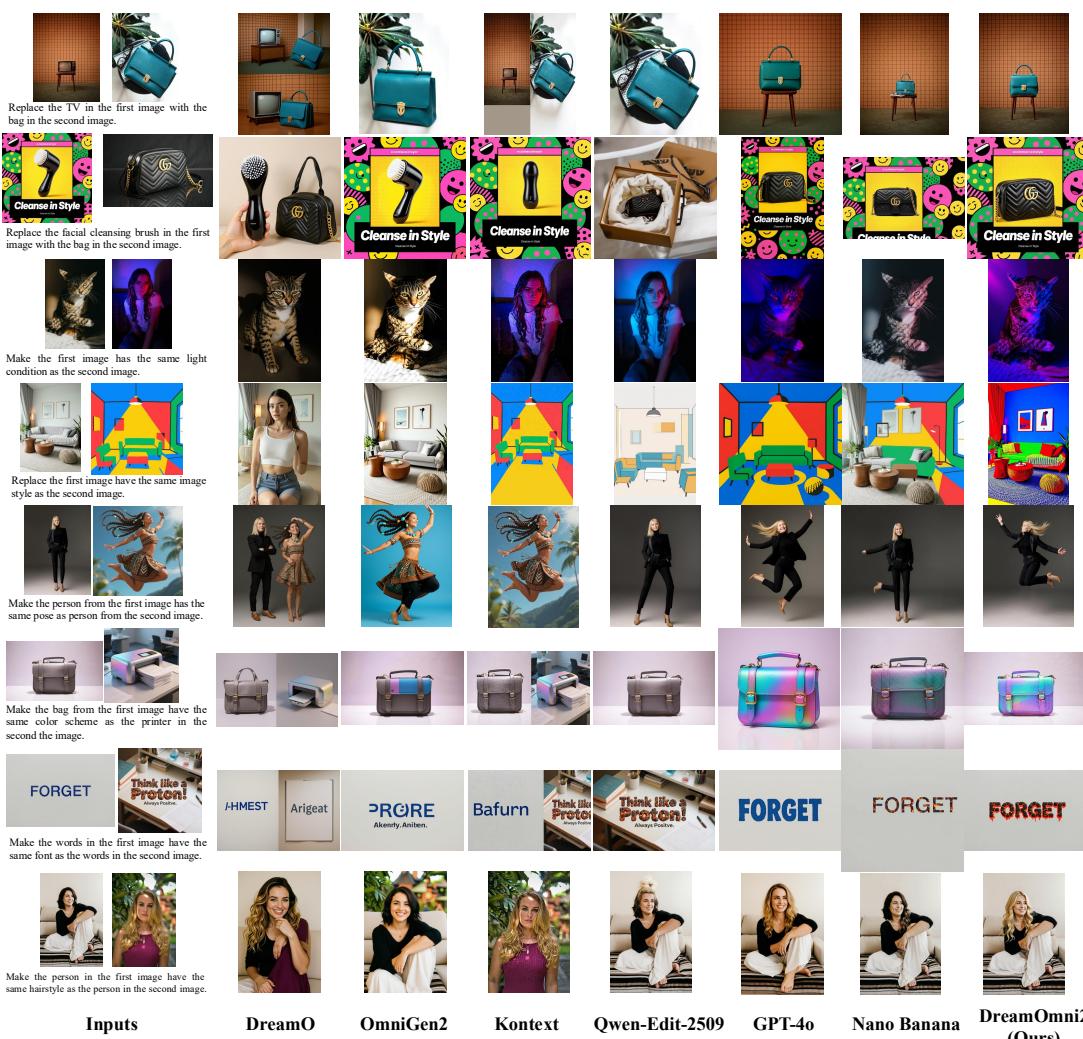Click GPT-4o's large iridescent holographic satchel
Image resolution: width=1083 pixels, height=1039 pixels.
[779, 689]
